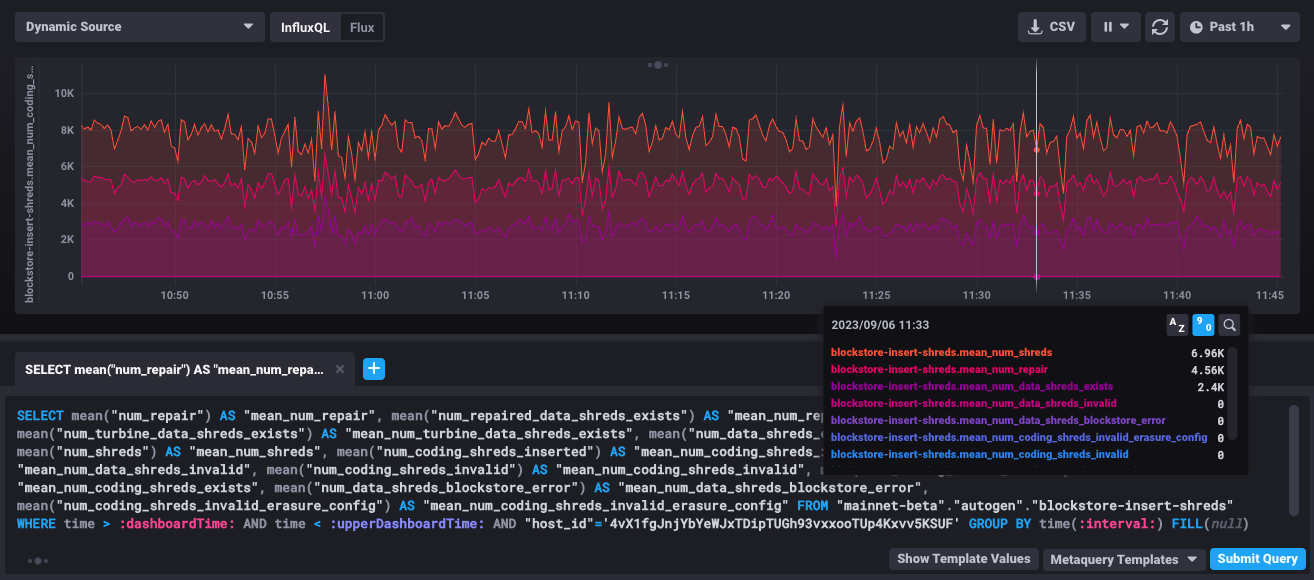The height and width of the screenshot is (580, 1314).
Task: Click Show Template Values
Action: coord(963,559)
